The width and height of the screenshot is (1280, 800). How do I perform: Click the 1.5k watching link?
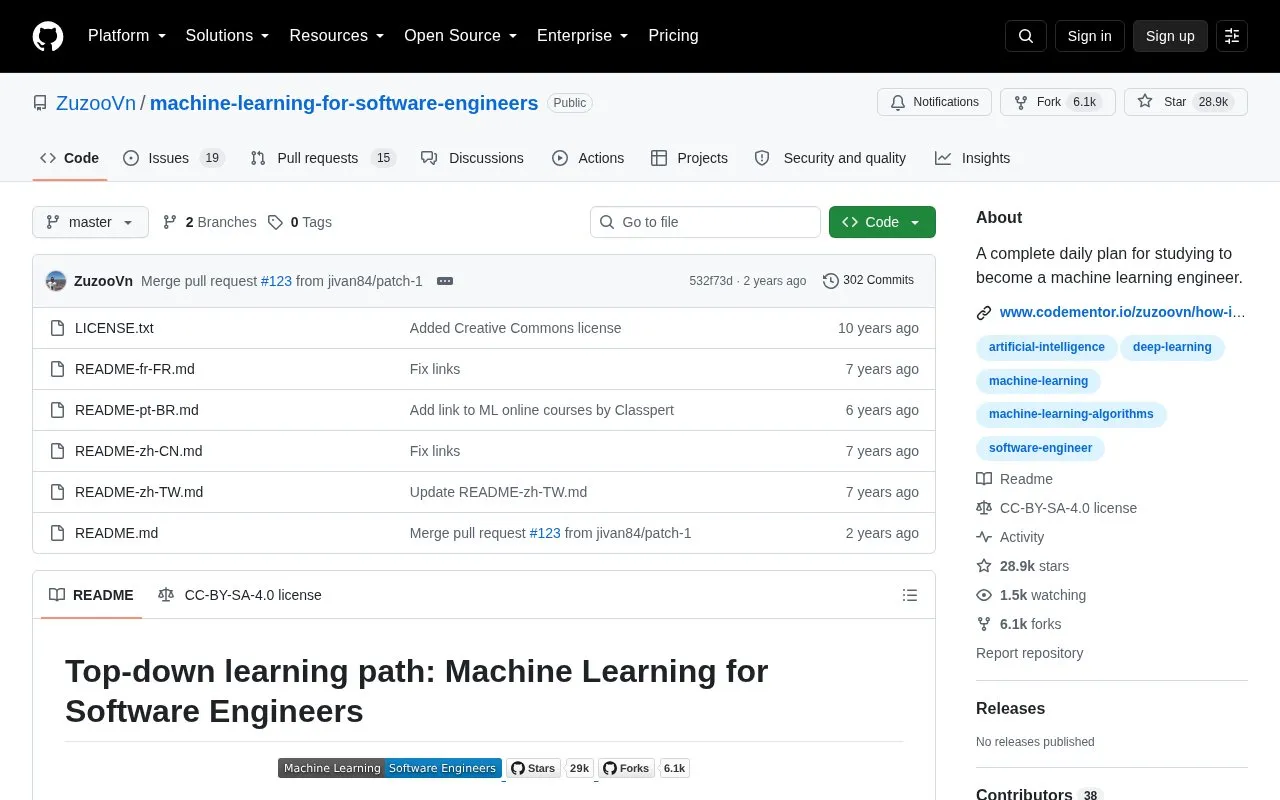pyautogui.click(x=1042, y=595)
